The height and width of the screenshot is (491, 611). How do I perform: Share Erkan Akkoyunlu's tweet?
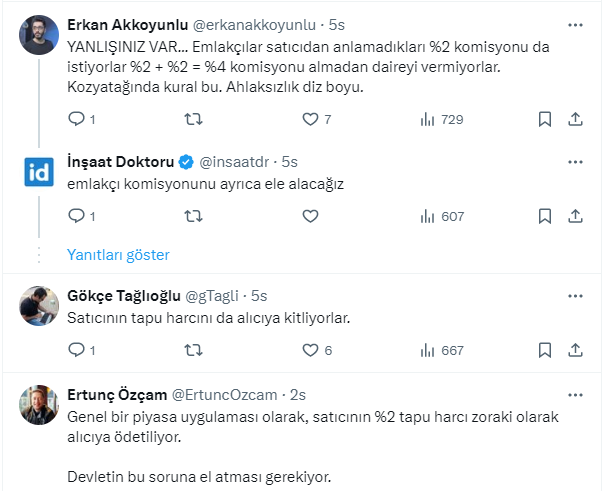point(575,119)
